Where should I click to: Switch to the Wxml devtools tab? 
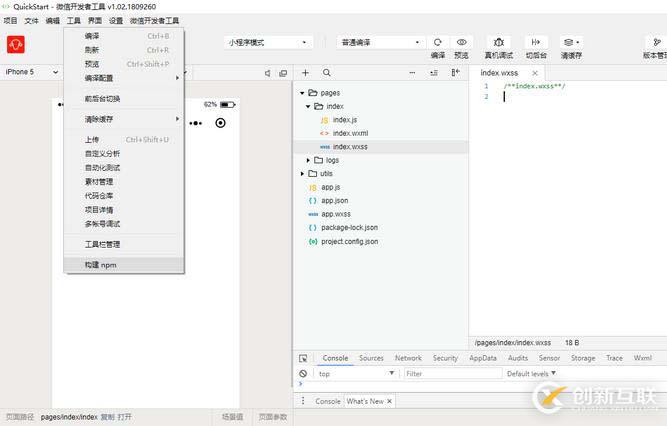643,358
